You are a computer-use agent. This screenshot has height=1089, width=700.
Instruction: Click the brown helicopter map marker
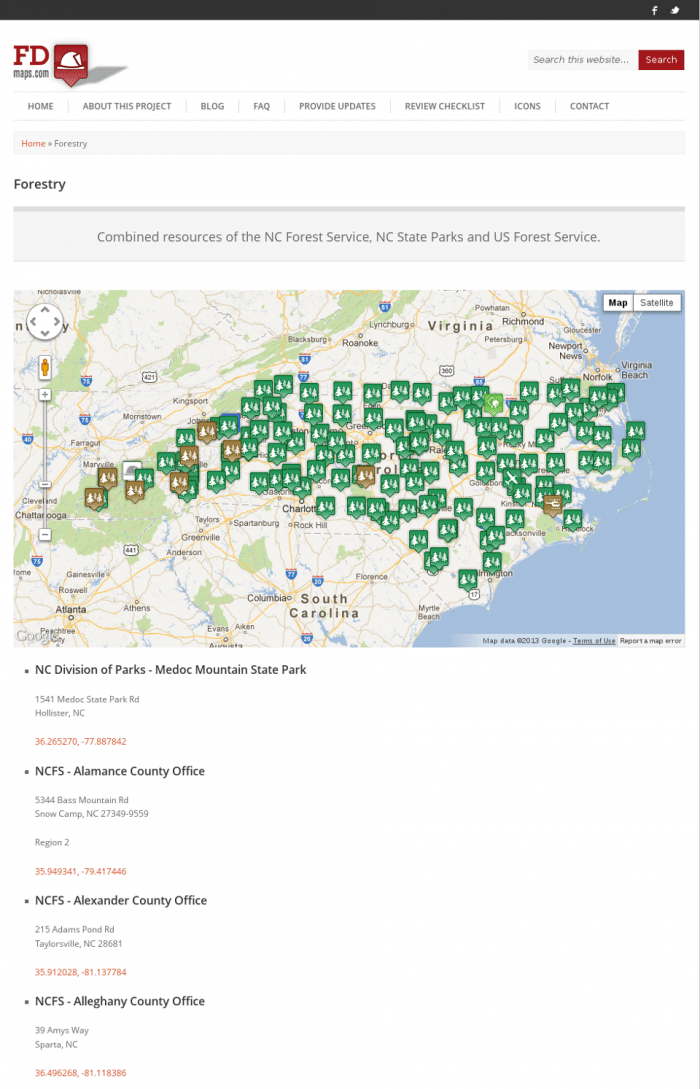553,505
